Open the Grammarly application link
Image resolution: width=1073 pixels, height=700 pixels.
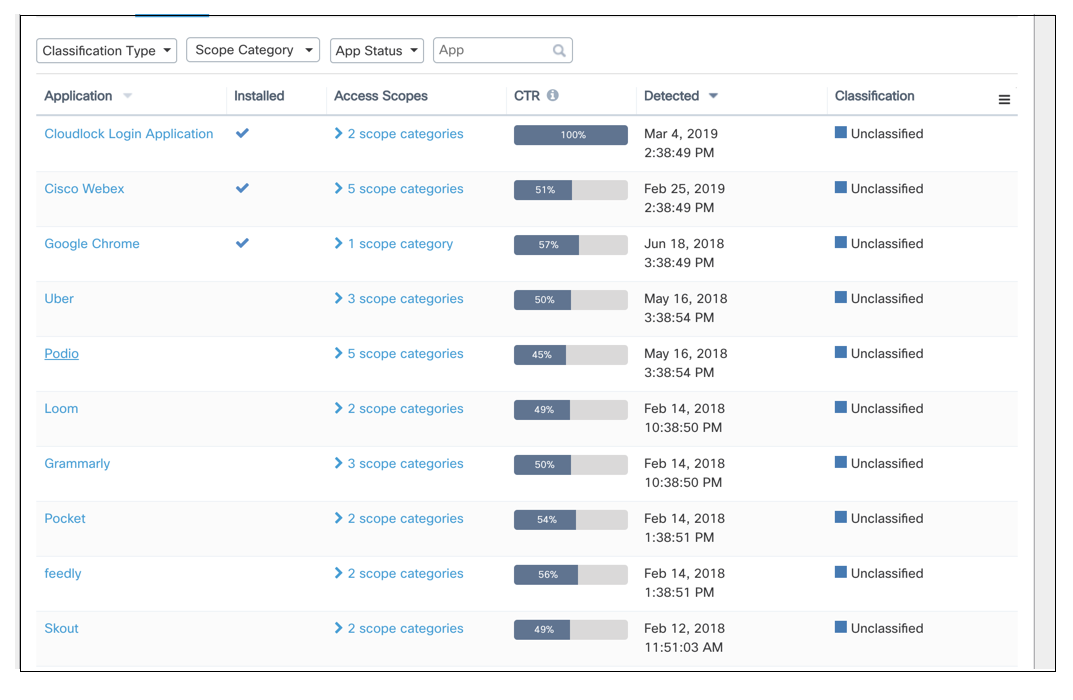tap(77, 463)
